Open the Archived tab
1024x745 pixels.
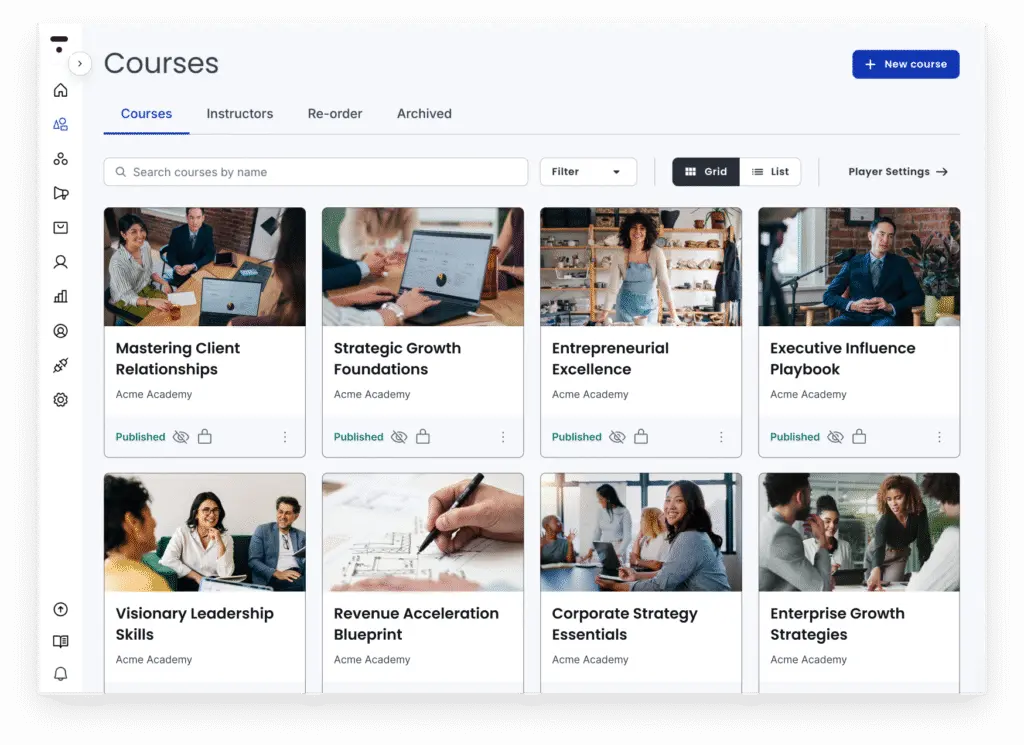424,113
